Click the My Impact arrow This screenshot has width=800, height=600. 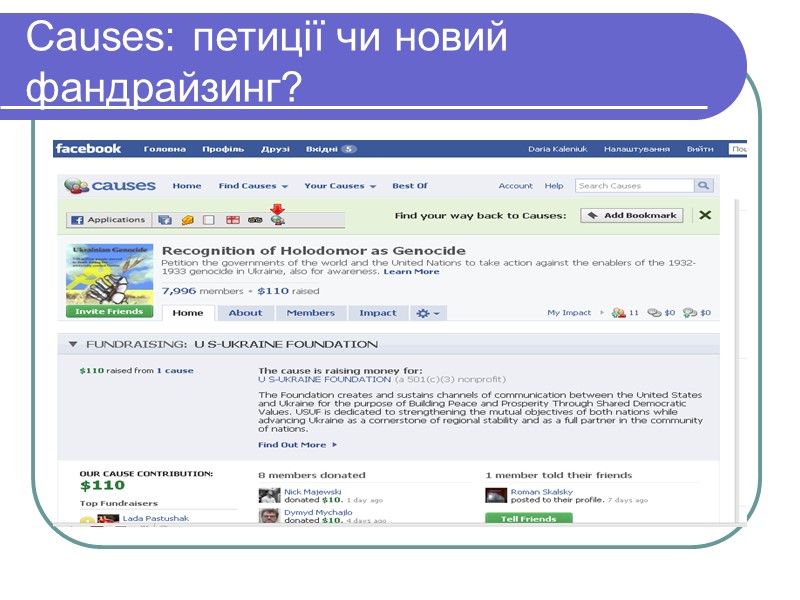[x=602, y=313]
